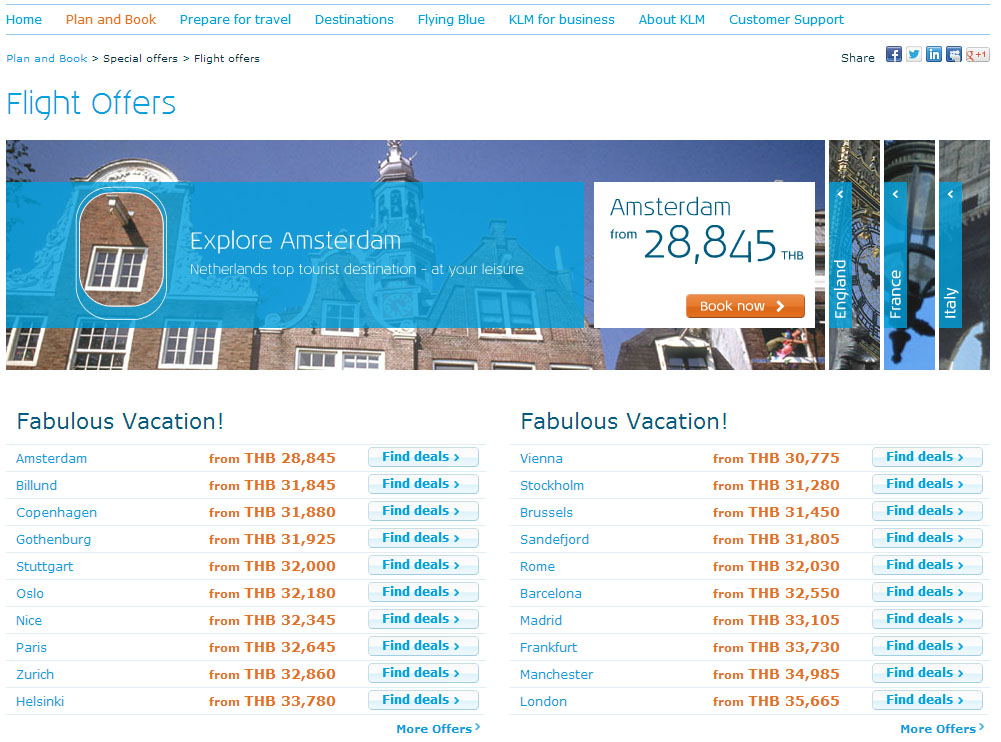This screenshot has width=1001, height=742.
Task: Find deals for Nice
Action: tap(423, 619)
